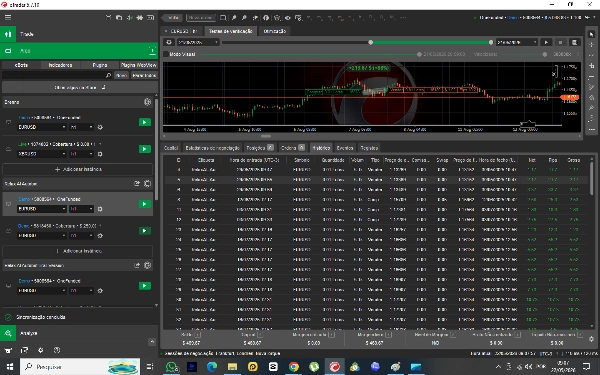This screenshot has height=375, width=600.
Task: Switch to the cBots tab
Action: [x=21, y=65]
